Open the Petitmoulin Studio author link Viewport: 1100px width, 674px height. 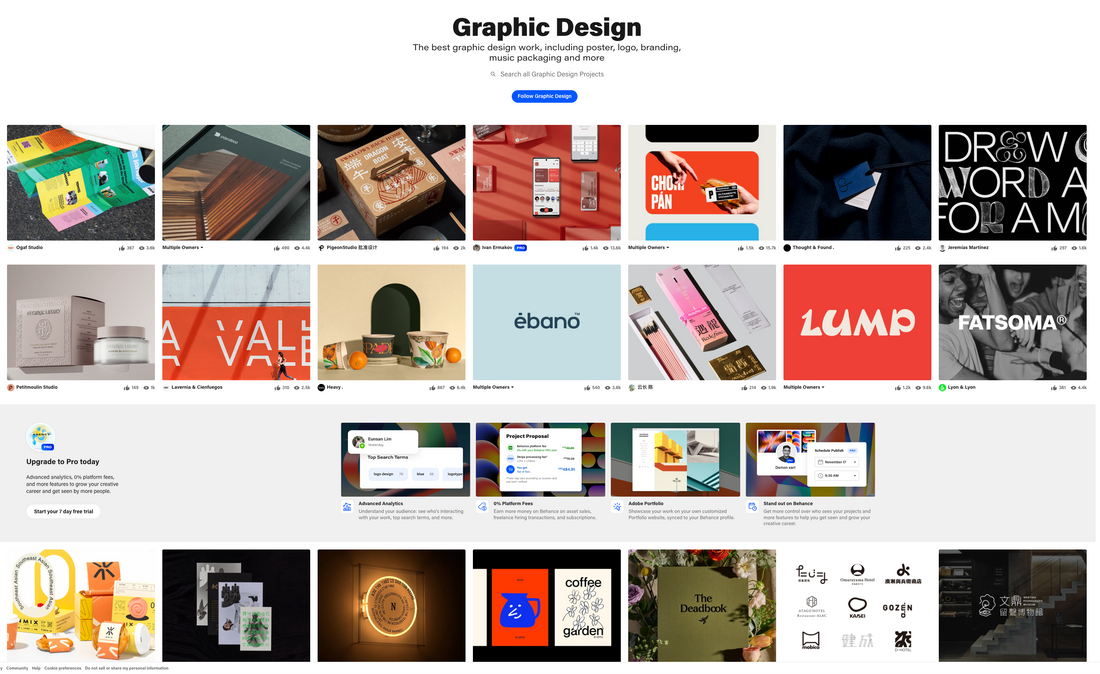[x=36, y=387]
